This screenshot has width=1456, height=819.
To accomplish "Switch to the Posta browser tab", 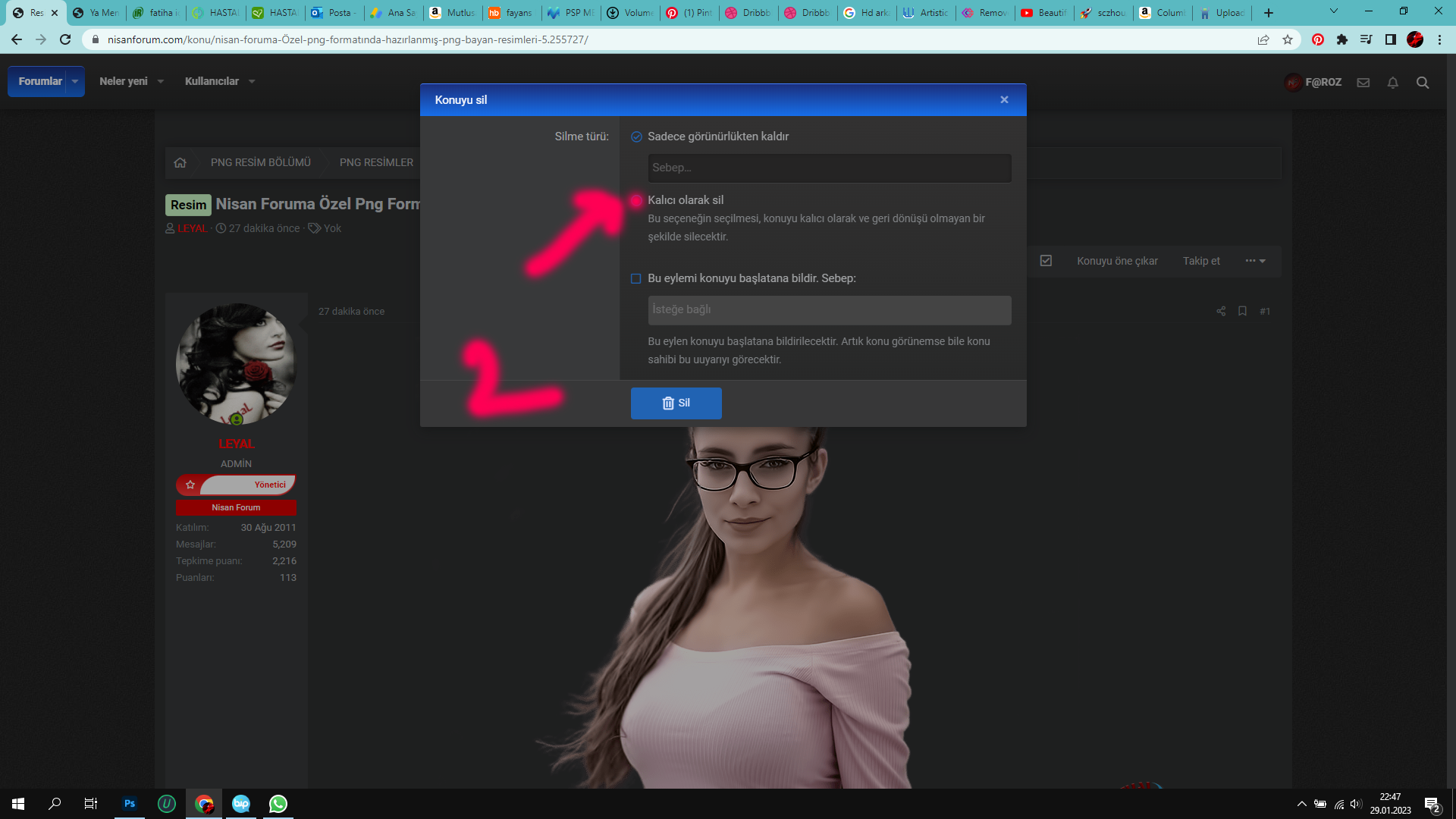I will point(334,13).
